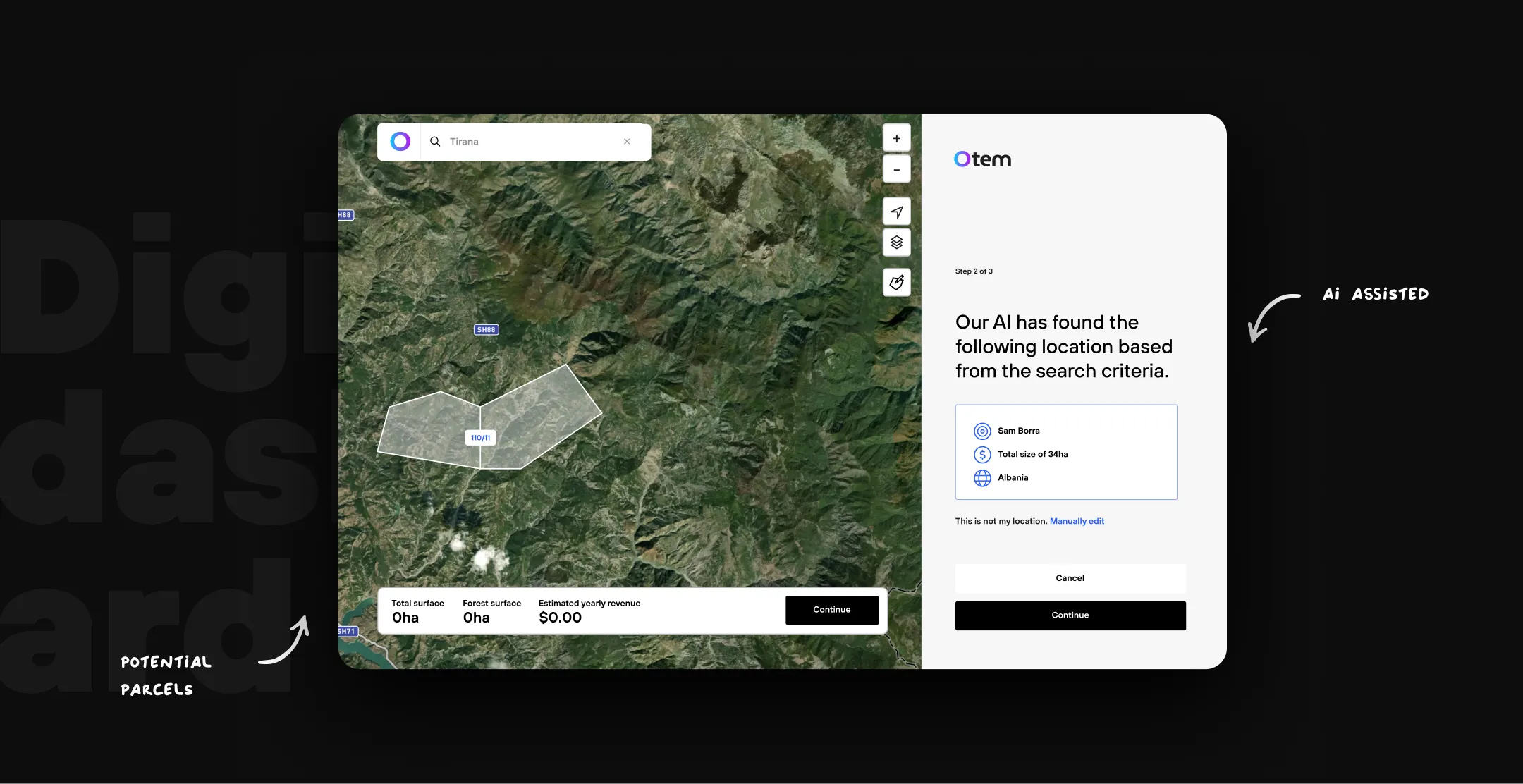Image resolution: width=1523 pixels, height=784 pixels.
Task: Open the Manually edit link
Action: pos(1077,521)
